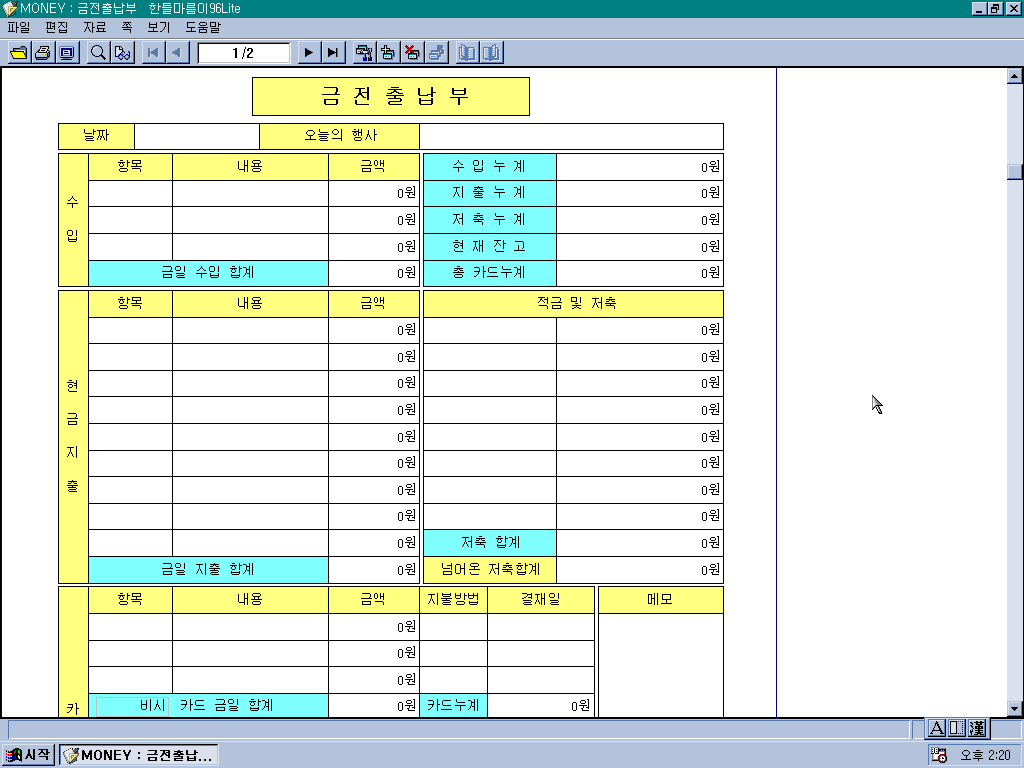Click the grayed-out duplicate record icon
1024x768 pixels.
pyautogui.click(x=436, y=53)
